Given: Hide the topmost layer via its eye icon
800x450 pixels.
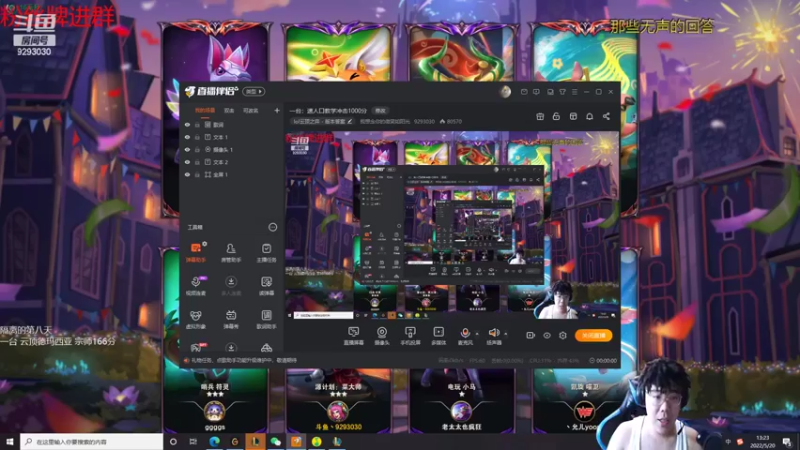Looking at the screenshot, I should click(x=187, y=124).
